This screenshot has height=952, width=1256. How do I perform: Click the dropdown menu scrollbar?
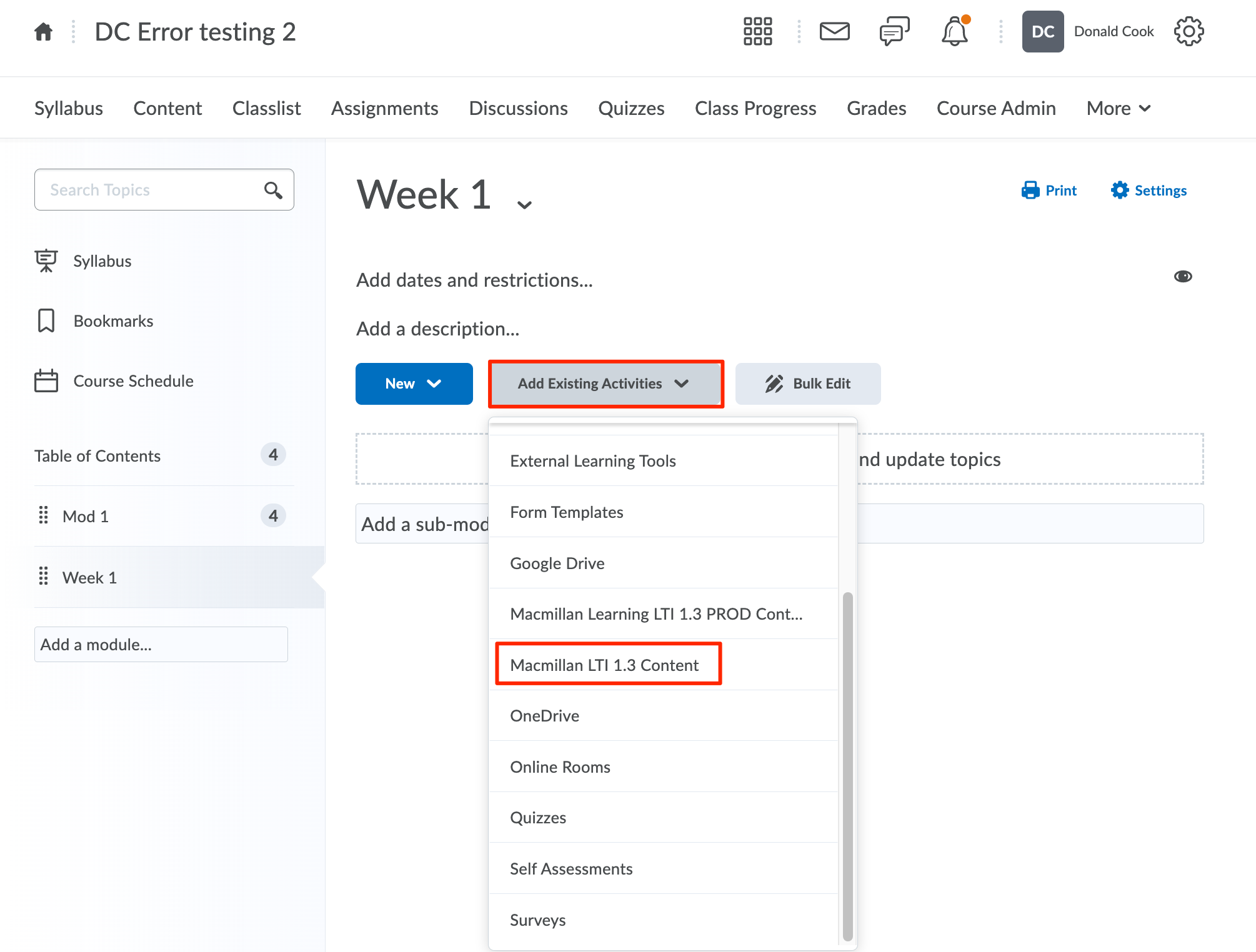pyautogui.click(x=847, y=765)
